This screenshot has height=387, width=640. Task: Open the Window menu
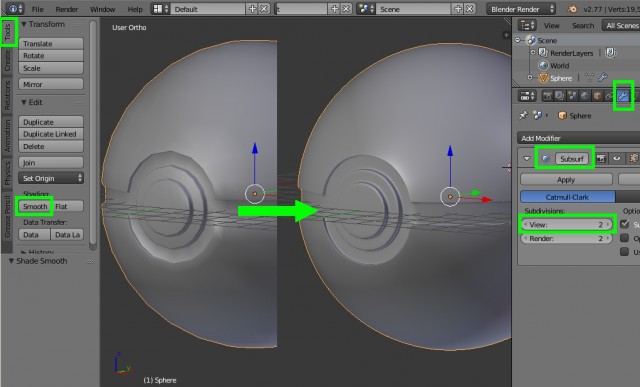102,9
